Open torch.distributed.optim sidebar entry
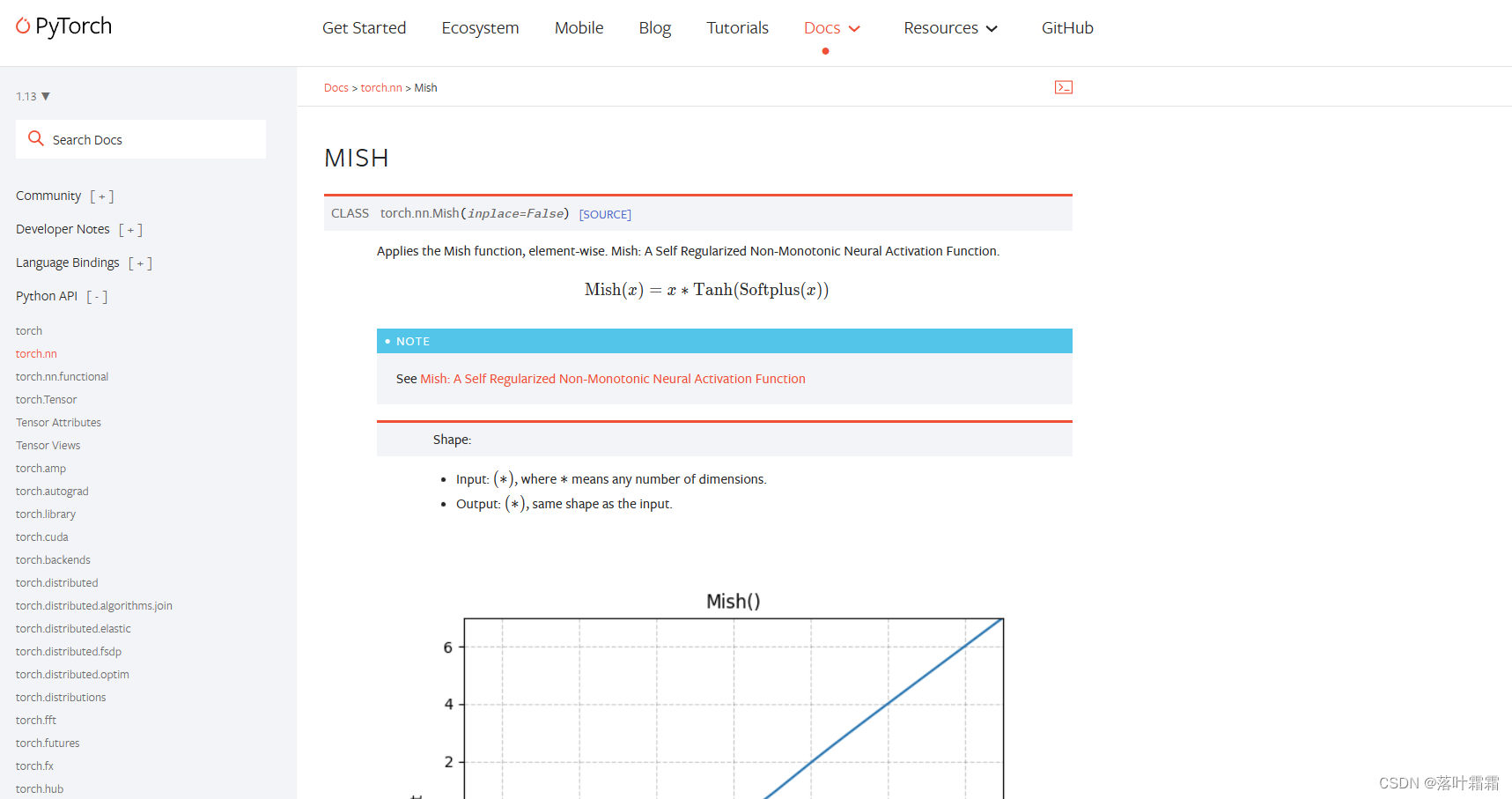The height and width of the screenshot is (799, 1512). coord(72,675)
